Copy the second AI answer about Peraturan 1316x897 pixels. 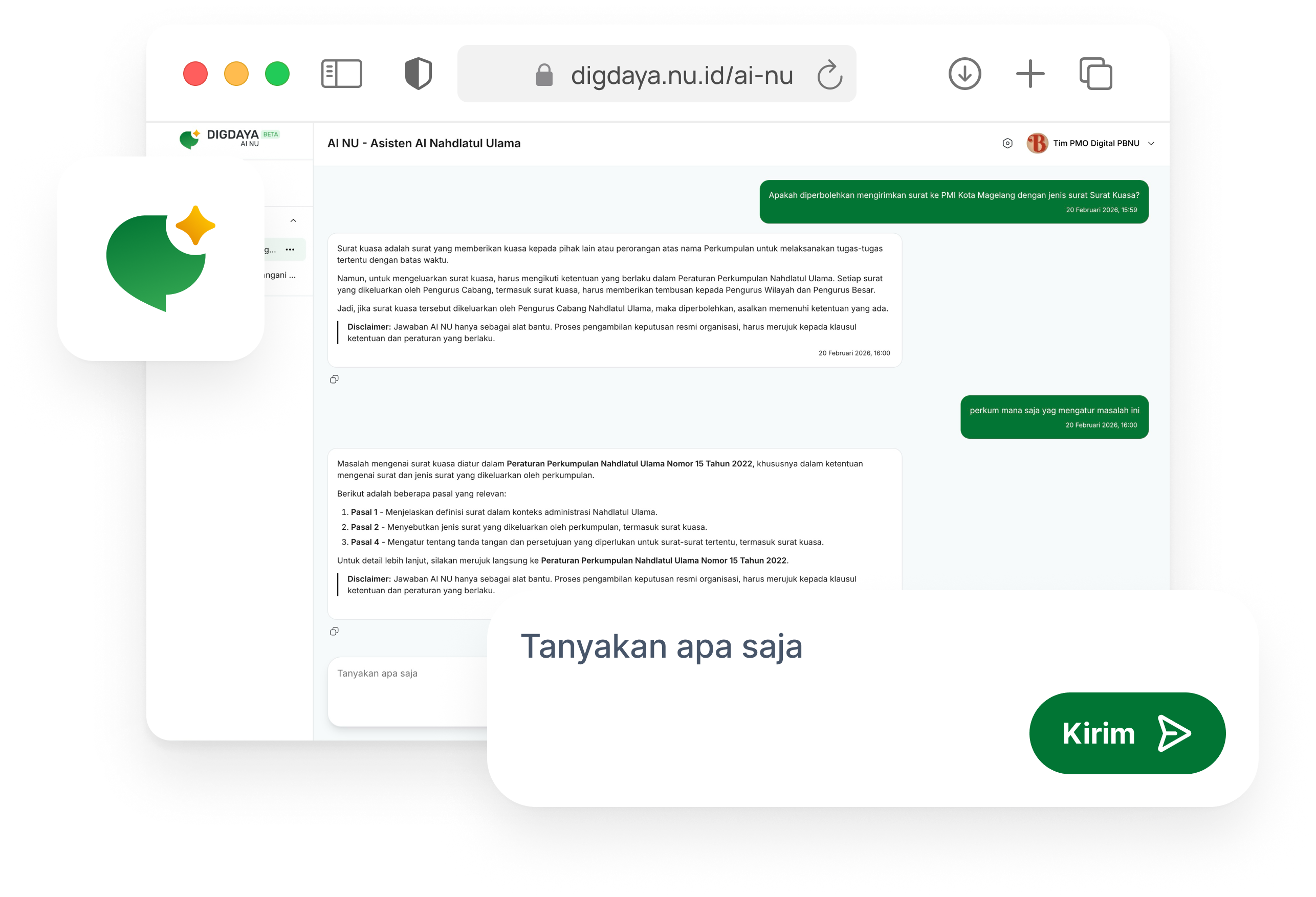point(334,631)
